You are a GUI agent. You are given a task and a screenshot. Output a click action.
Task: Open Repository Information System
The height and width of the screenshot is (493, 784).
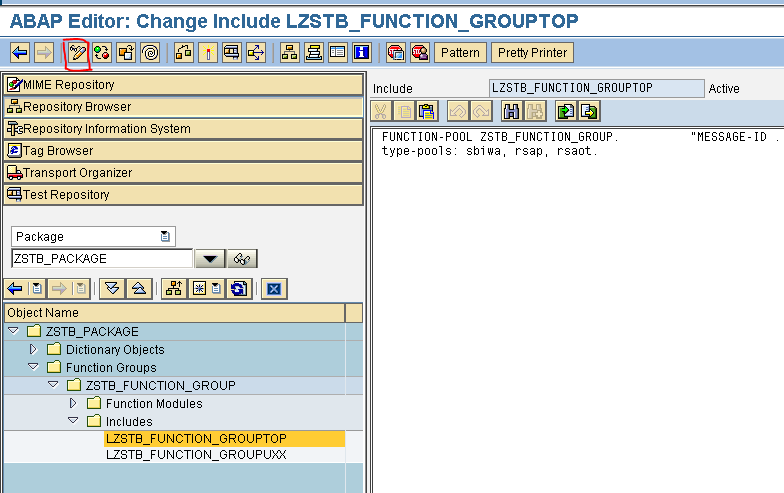184,128
